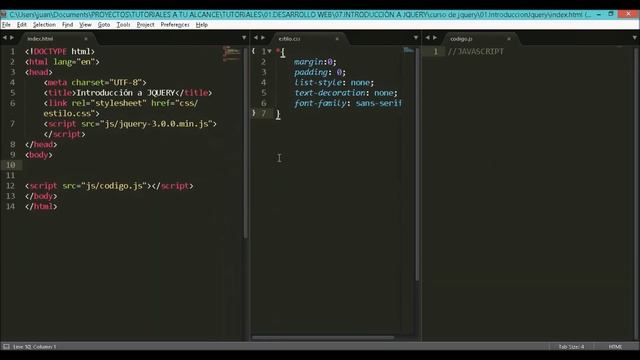Close the codigo.js tab
Screen dimensions: 640x360
click(509, 39)
